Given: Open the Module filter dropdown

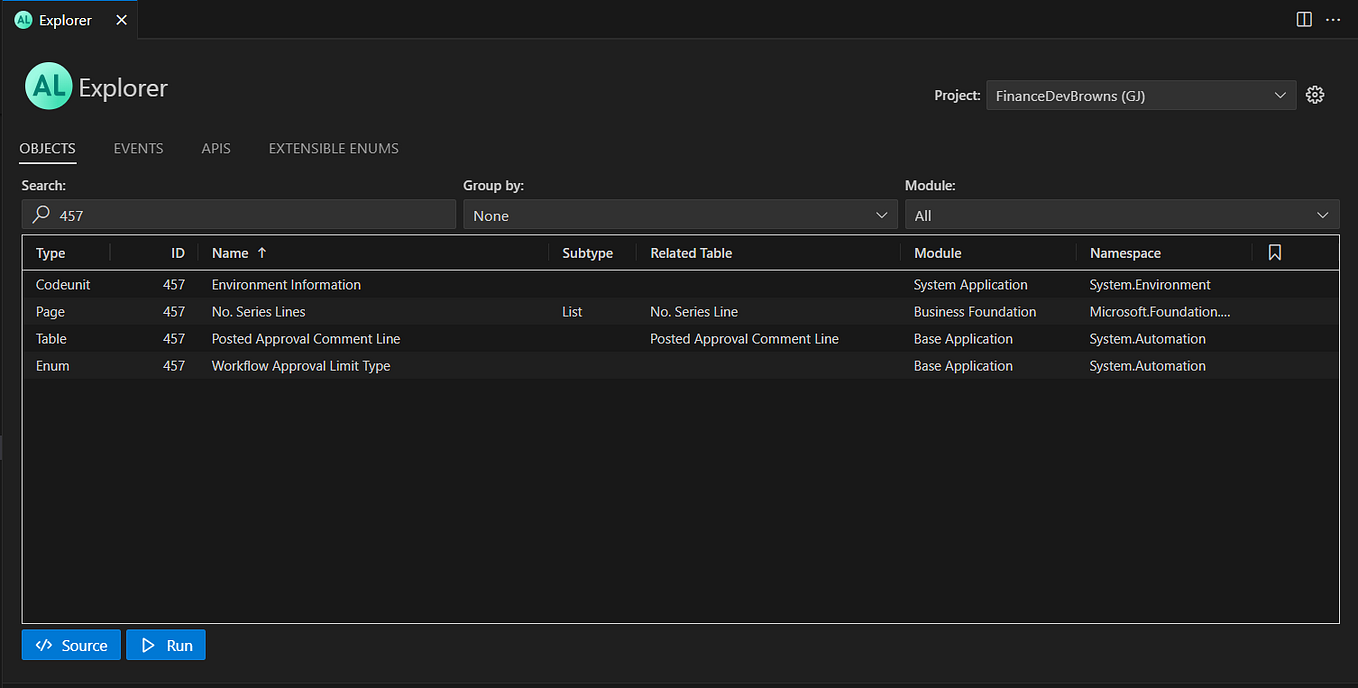Looking at the screenshot, I should [1121, 214].
